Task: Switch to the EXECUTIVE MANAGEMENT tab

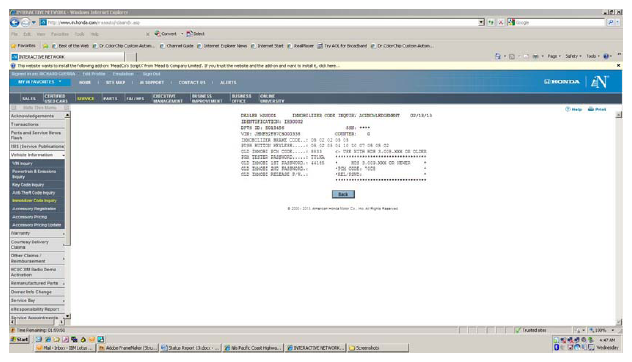Action: pos(168,98)
